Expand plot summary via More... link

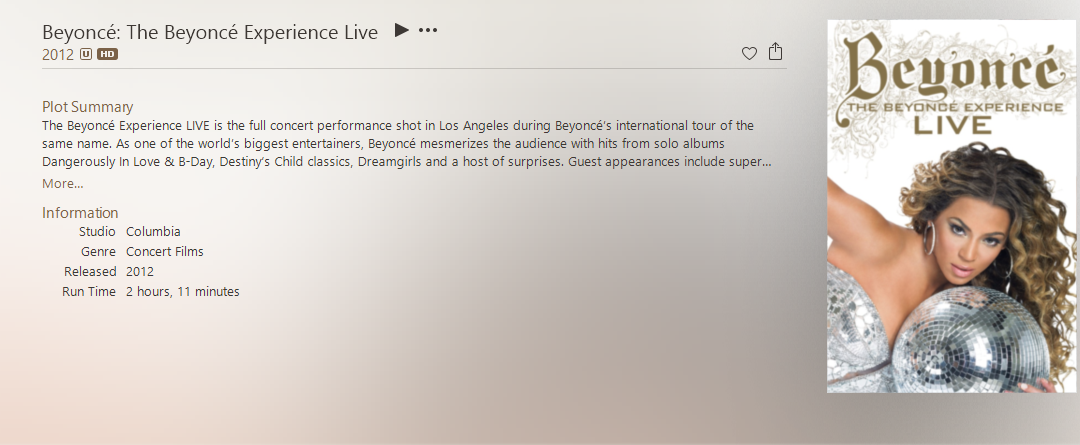tap(63, 183)
